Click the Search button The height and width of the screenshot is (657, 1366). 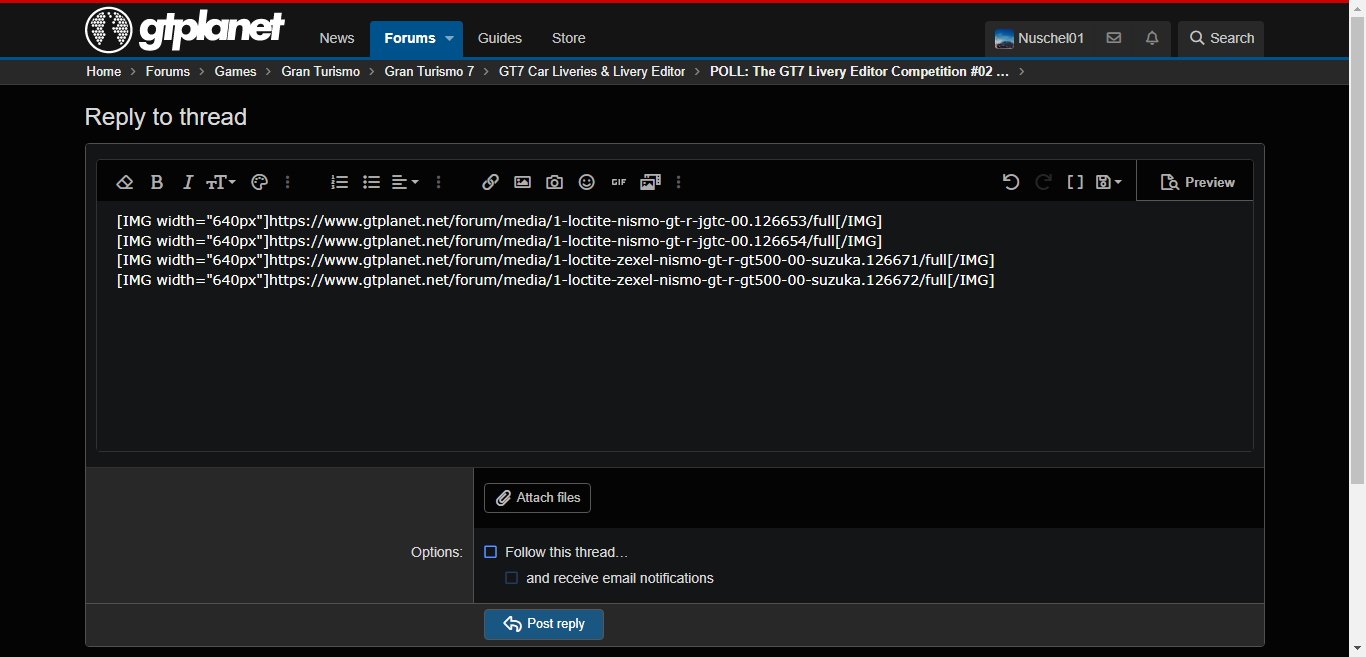click(1221, 38)
